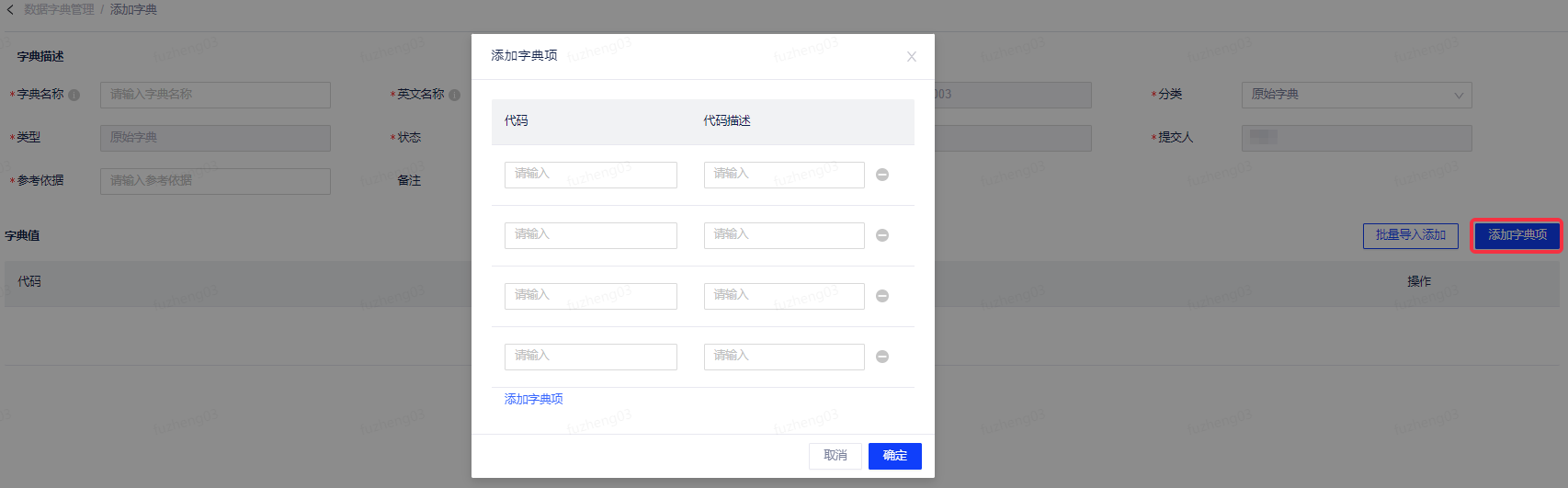The width and height of the screenshot is (1568, 488).
Task: Go back using the breadcrumb arrow
Action: [x=10, y=9]
